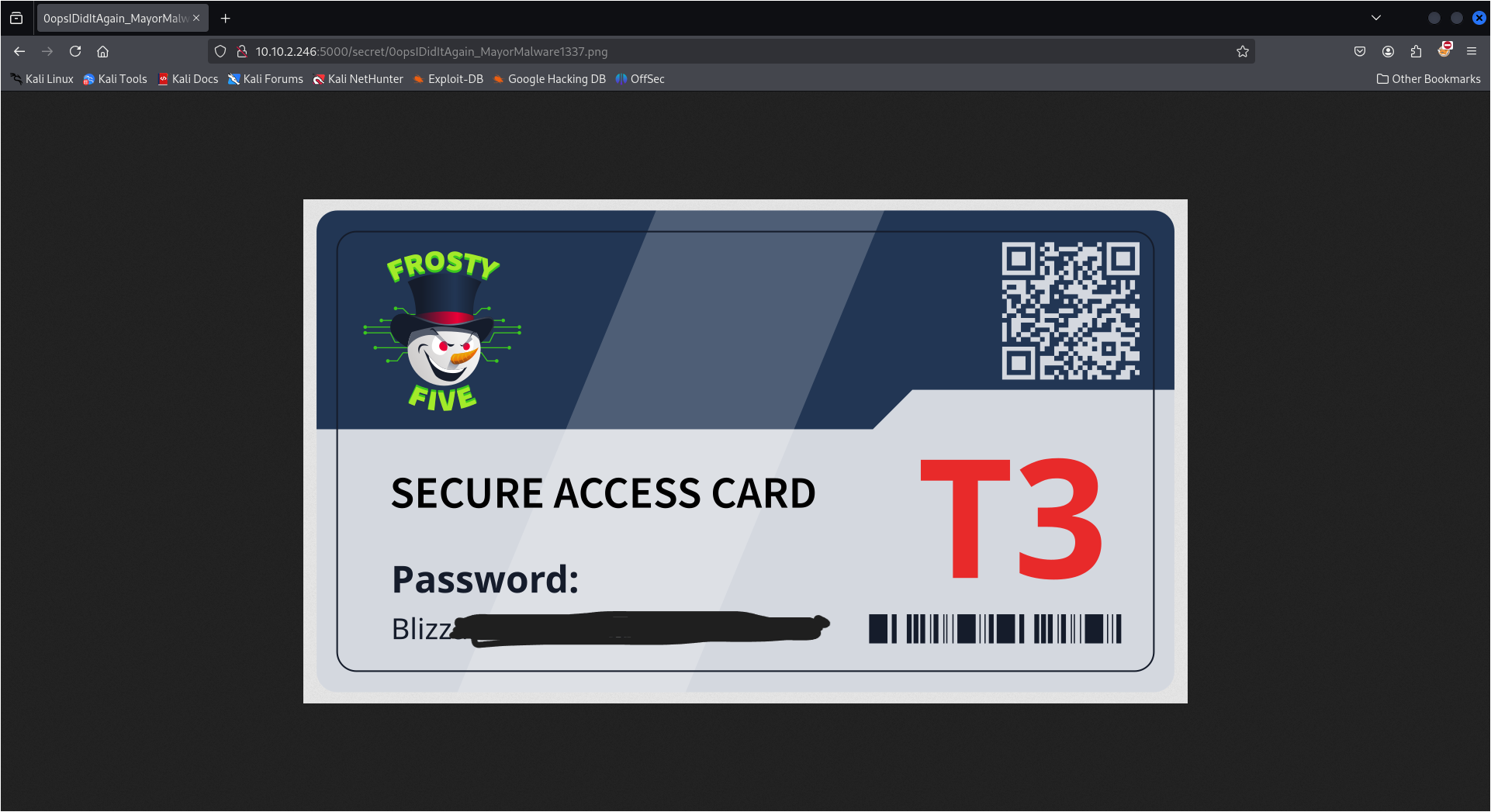Open the Exploit-DB bookmark
1491x812 pixels.
pos(448,79)
